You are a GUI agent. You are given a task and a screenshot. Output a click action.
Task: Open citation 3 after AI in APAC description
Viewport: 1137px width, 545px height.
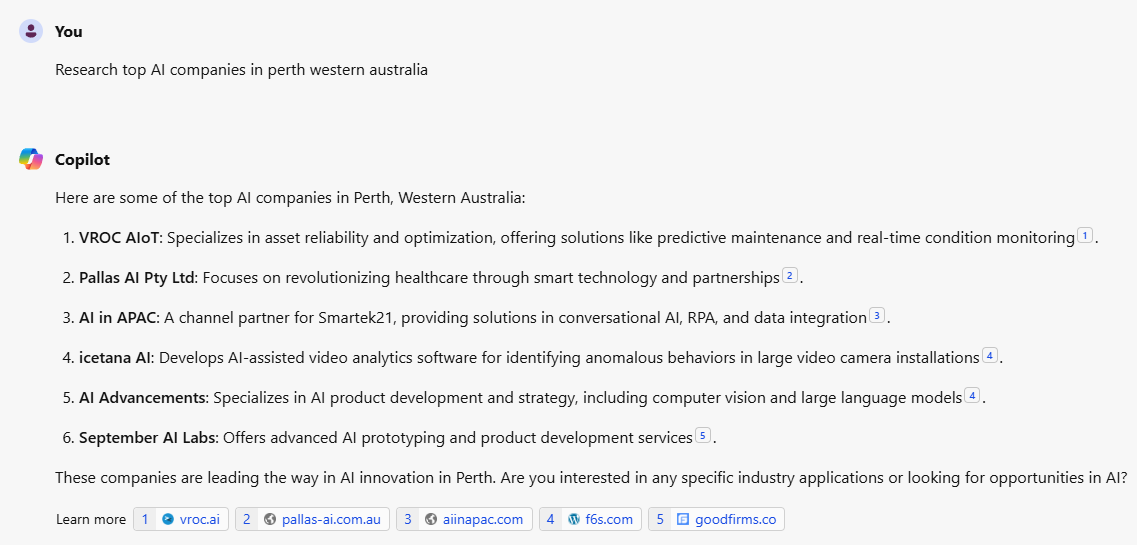click(x=877, y=315)
